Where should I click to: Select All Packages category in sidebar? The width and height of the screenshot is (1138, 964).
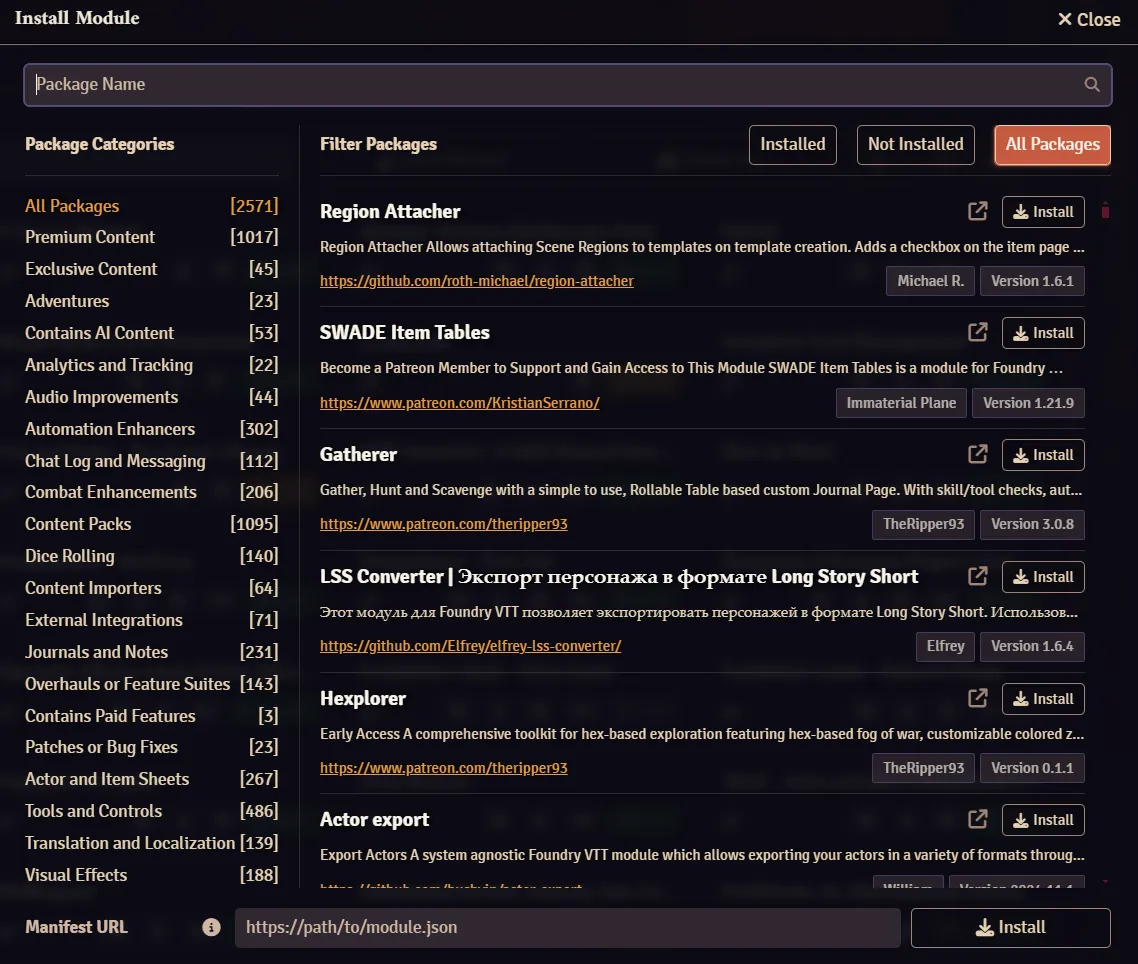[152, 206]
